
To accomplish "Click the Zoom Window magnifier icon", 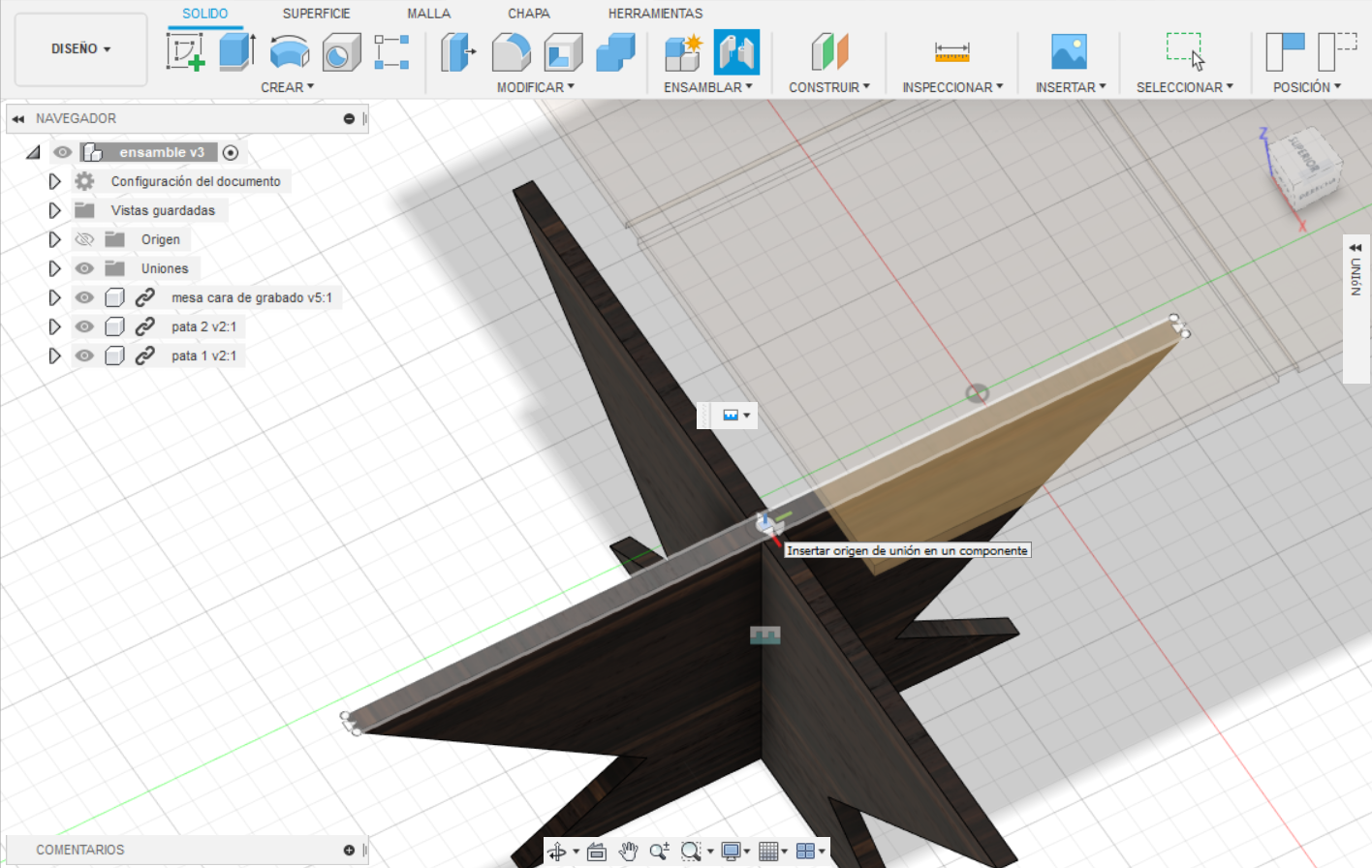I will point(691,852).
